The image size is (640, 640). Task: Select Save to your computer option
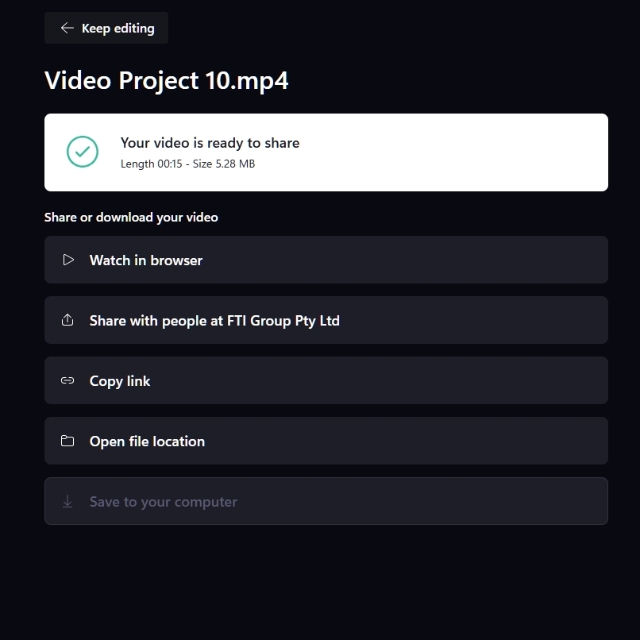(326, 501)
